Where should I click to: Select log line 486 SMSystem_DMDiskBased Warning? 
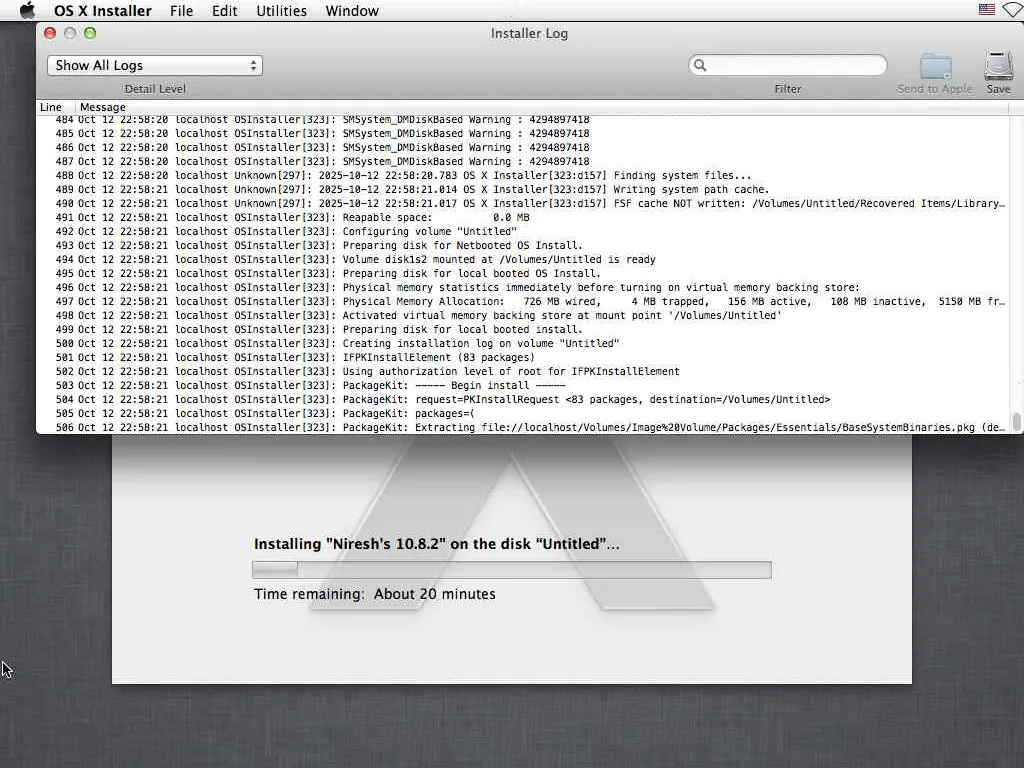coord(522,148)
